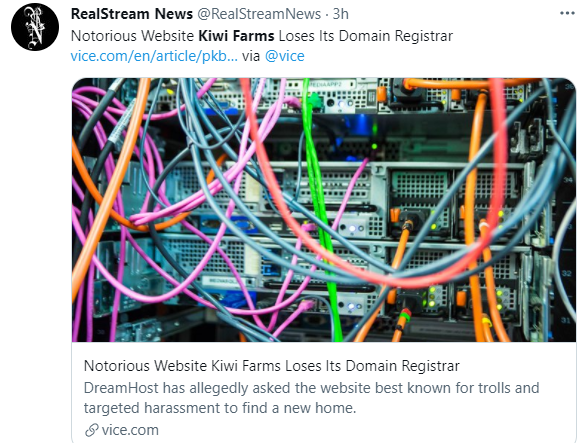
Task: Open the @RealStreamNews handle
Action: pos(259,14)
